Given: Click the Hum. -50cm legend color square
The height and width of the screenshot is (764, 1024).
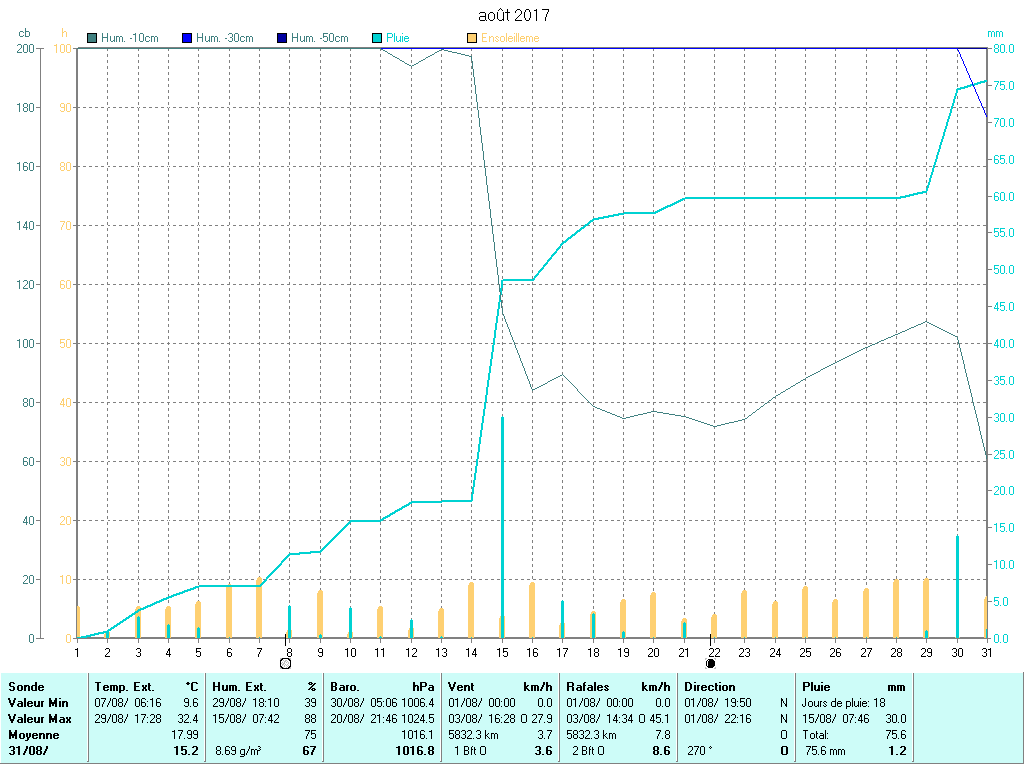Looking at the screenshot, I should click(x=282, y=38).
